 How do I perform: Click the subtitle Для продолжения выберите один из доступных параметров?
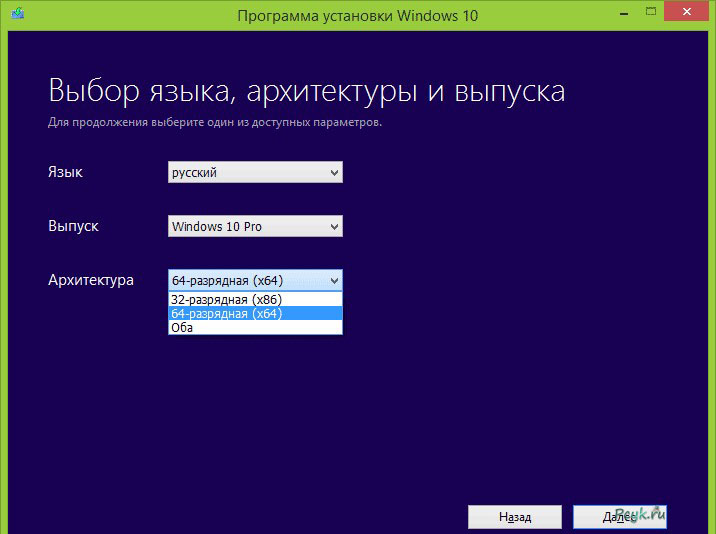[215, 122]
